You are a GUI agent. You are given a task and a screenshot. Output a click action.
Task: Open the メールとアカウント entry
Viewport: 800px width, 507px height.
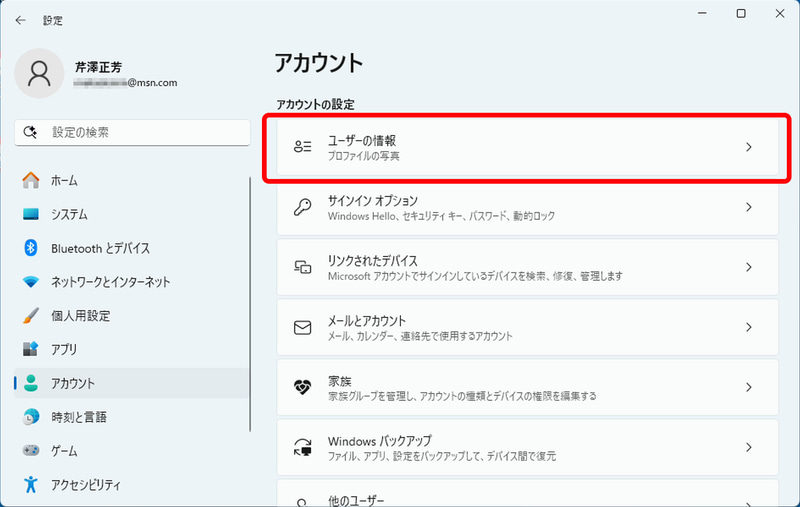coord(528,327)
